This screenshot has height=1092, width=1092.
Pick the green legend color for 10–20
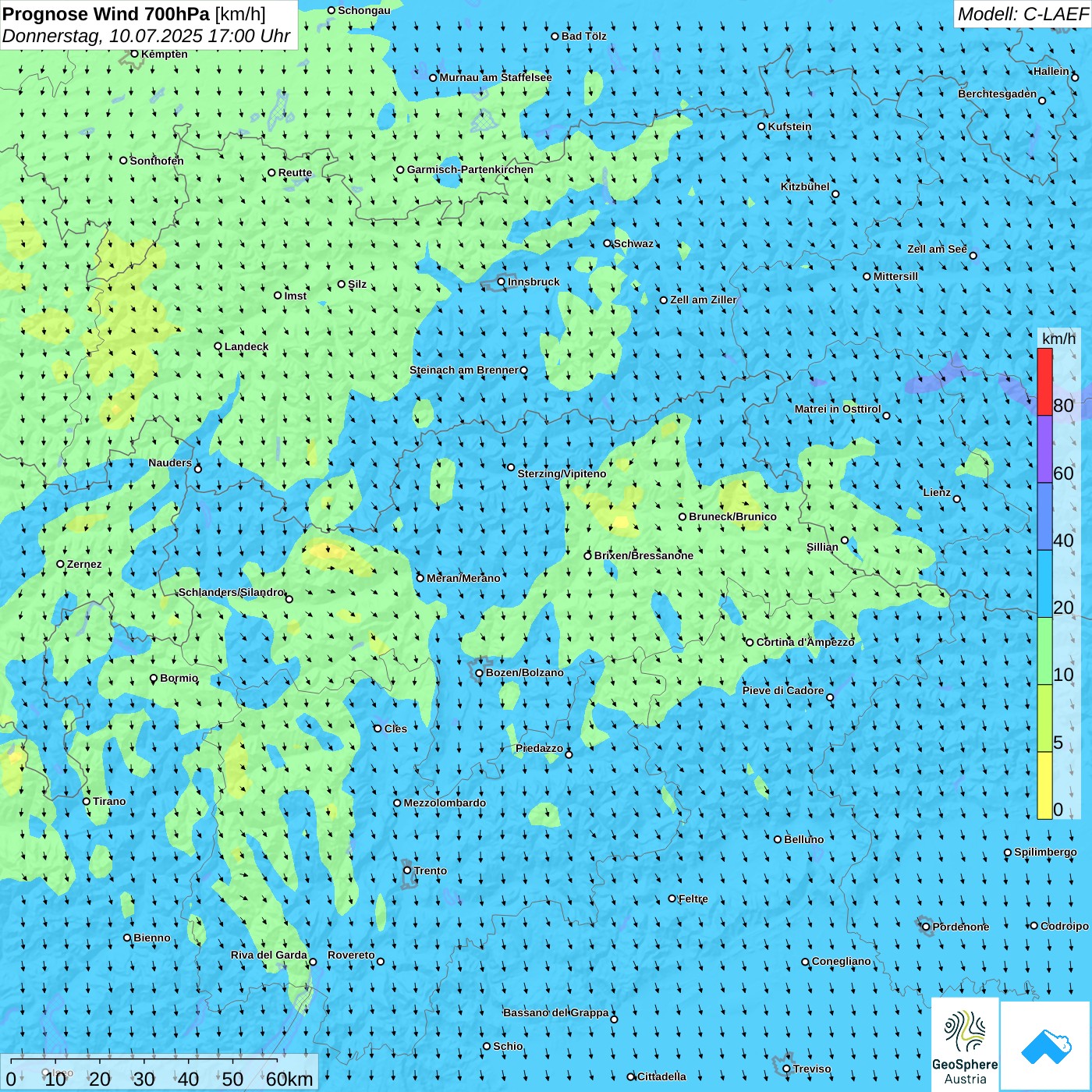[x=1044, y=651]
